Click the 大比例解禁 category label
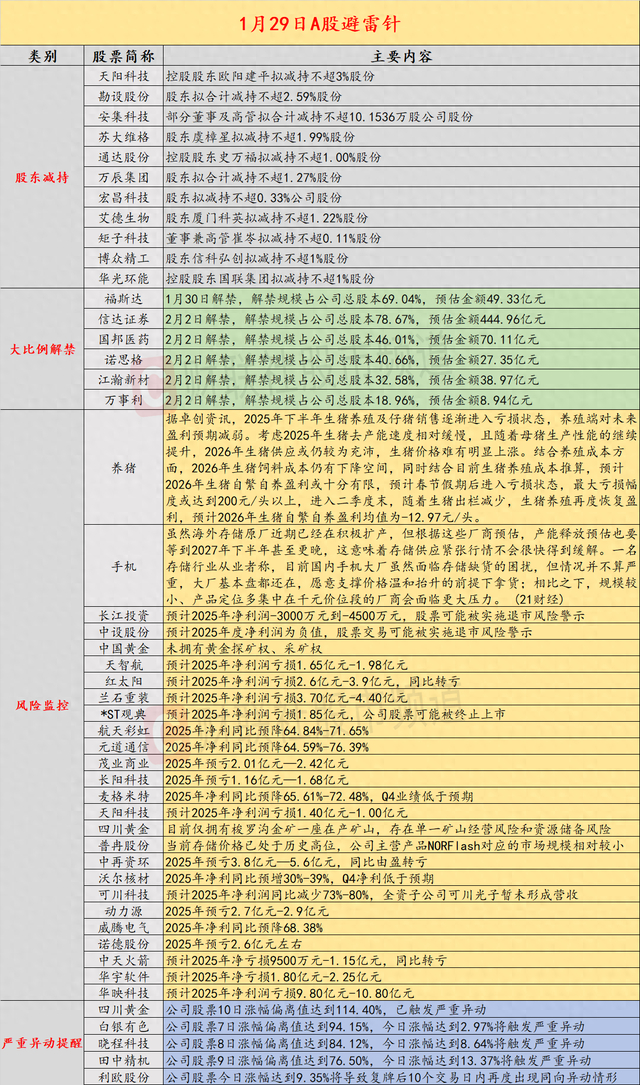This screenshot has height=1085, width=640. click(42, 349)
